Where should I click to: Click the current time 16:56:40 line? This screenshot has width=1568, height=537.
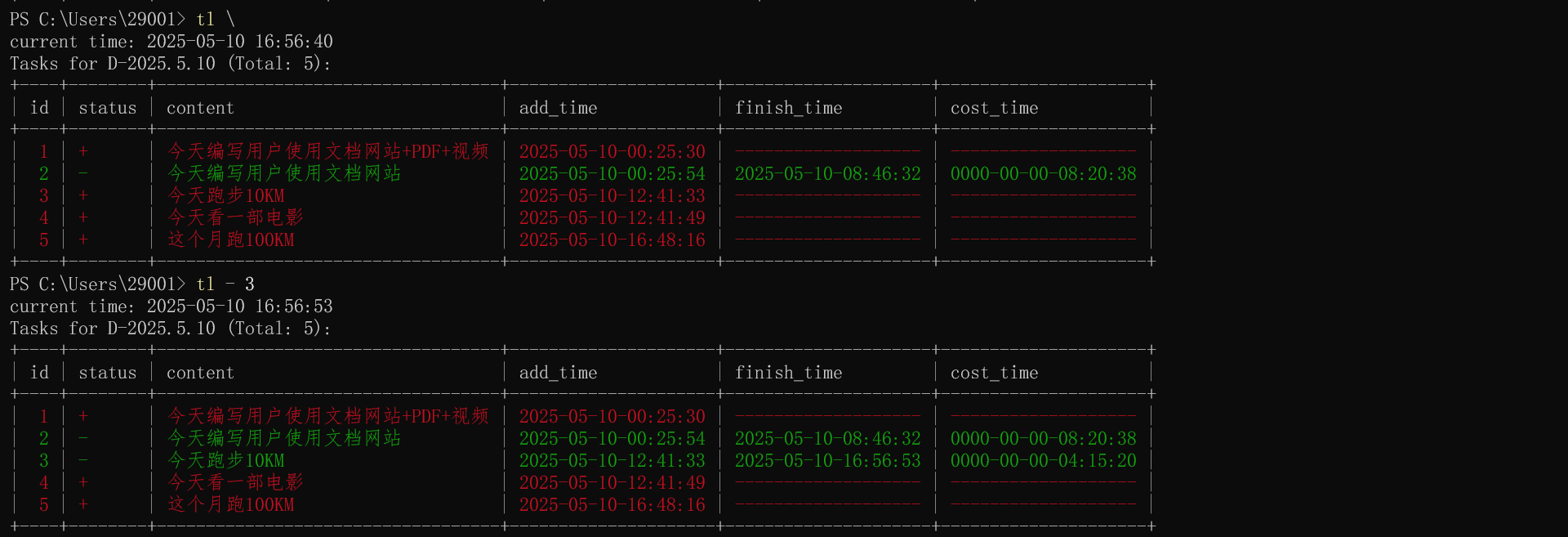(171, 42)
